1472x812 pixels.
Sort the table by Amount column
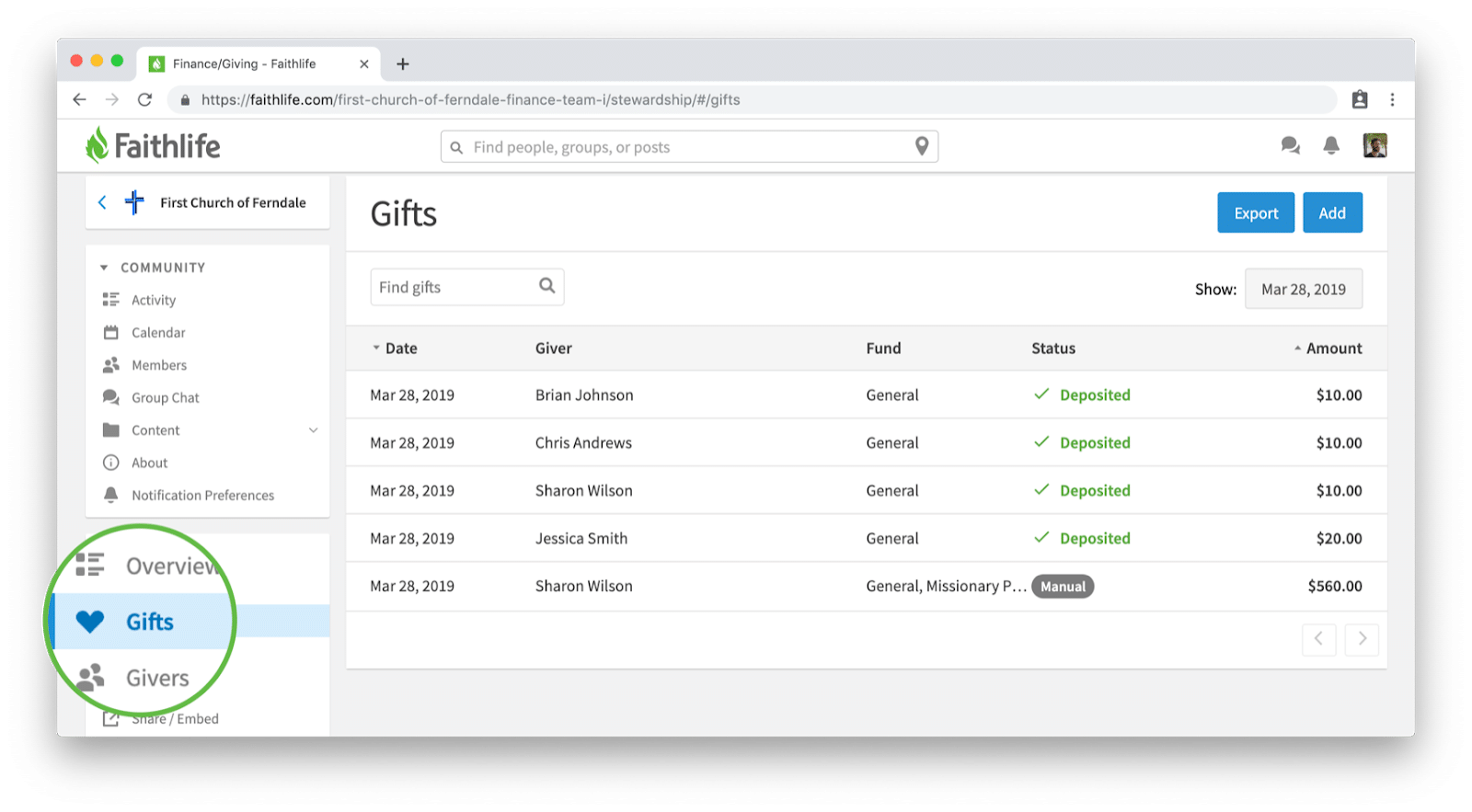[x=1328, y=349]
